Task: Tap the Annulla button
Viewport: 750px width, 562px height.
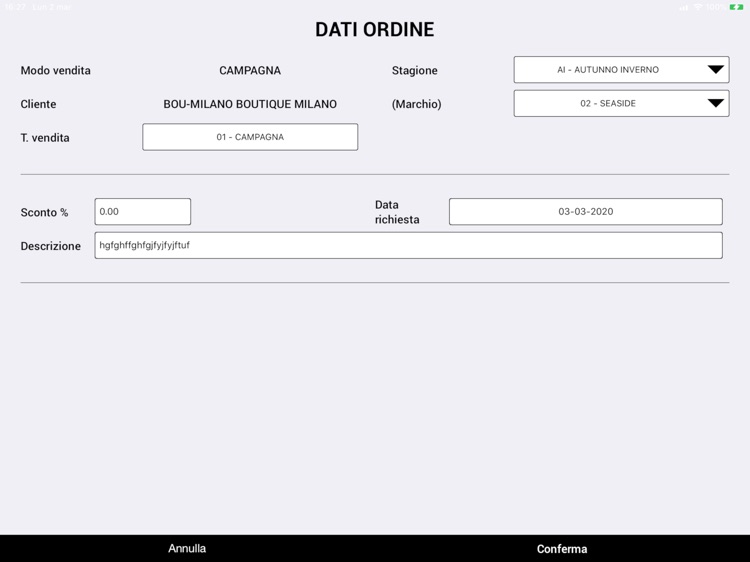Action: point(187,549)
